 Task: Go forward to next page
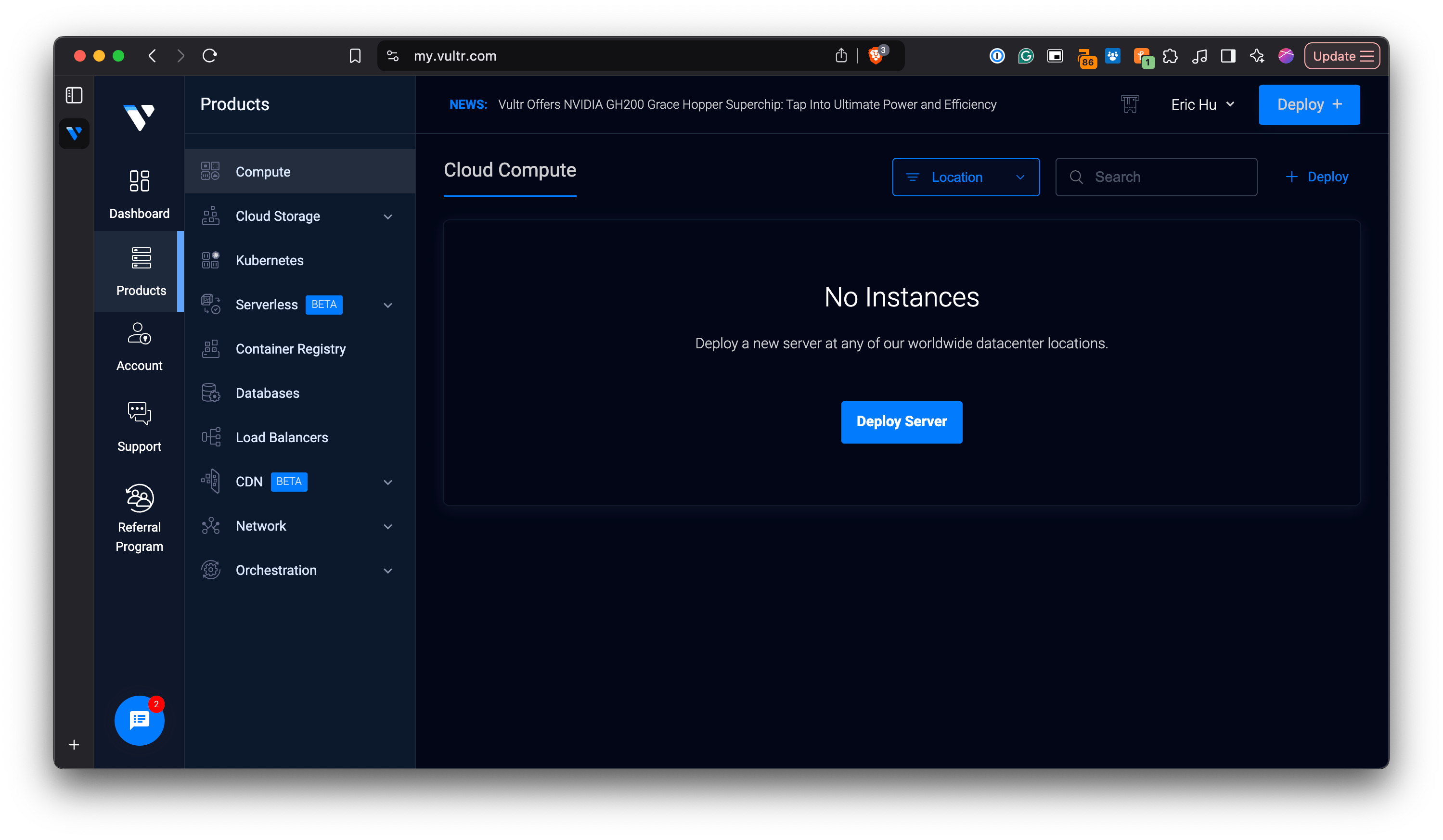pos(180,55)
